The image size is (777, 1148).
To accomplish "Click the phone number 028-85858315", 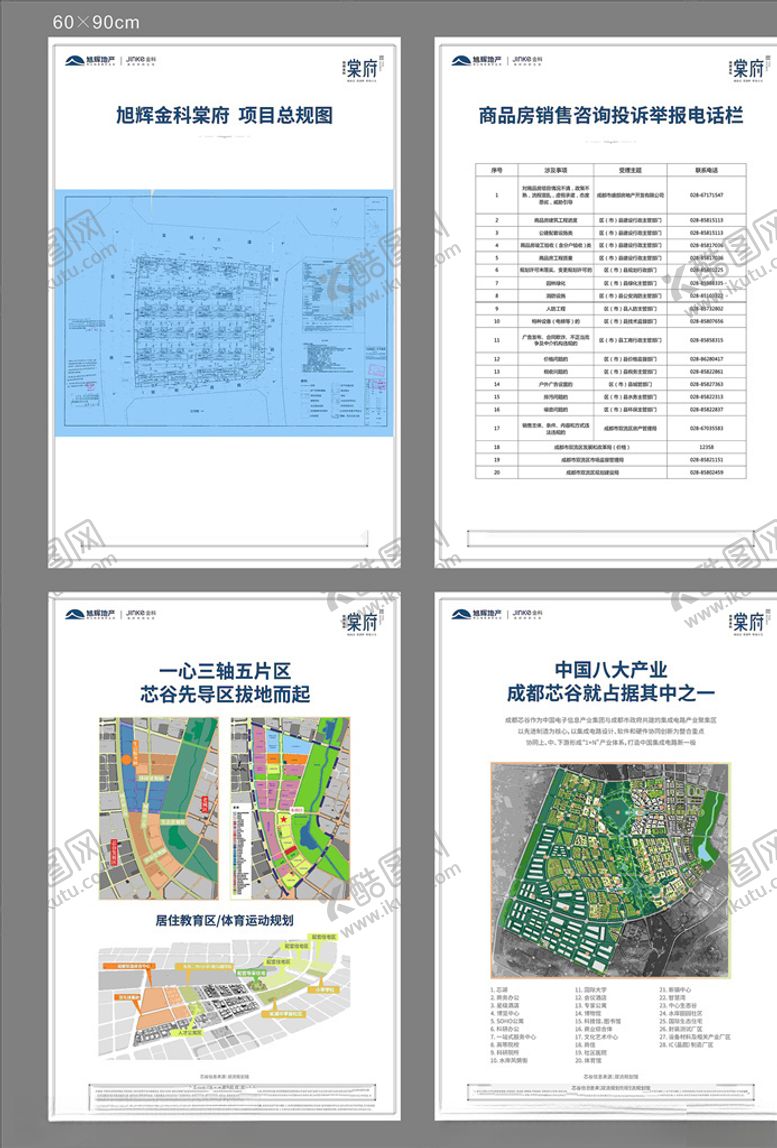I will point(707,340).
